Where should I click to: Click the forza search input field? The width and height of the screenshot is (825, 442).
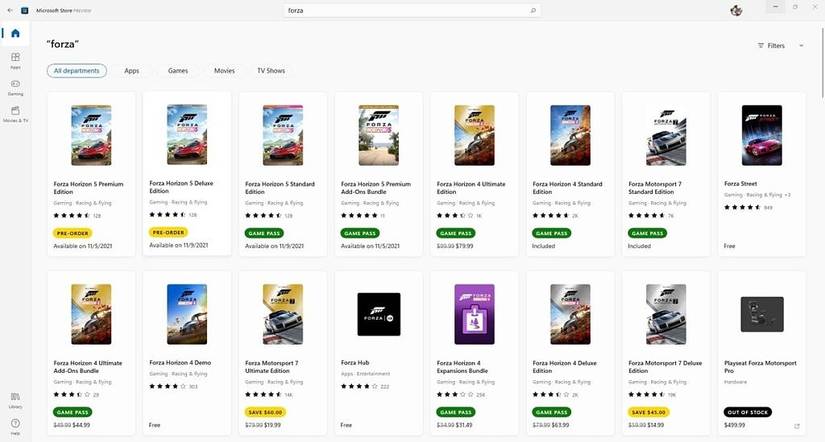click(412, 11)
